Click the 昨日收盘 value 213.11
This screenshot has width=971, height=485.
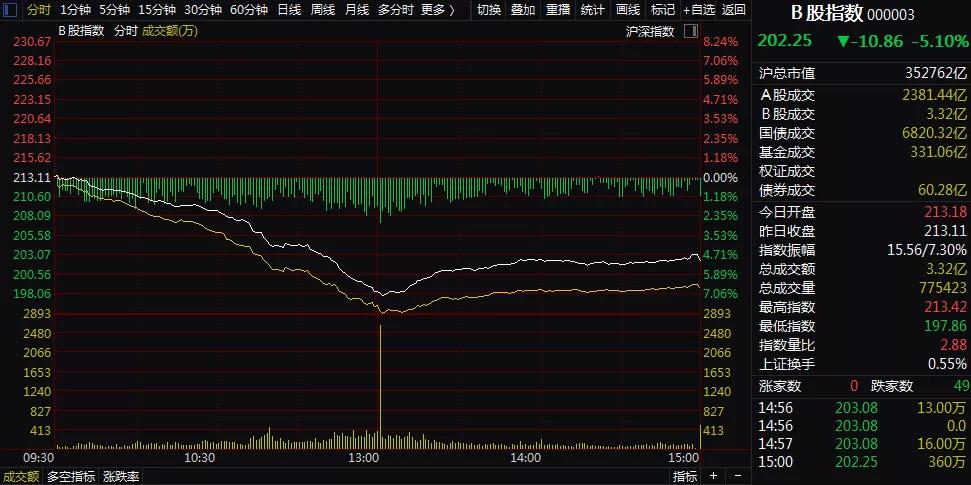(946, 232)
